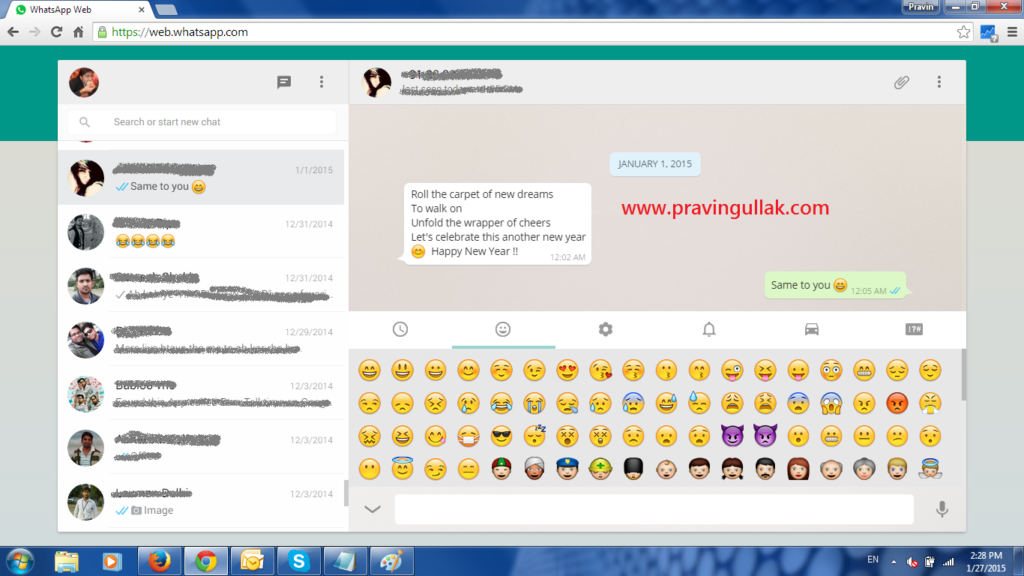This screenshot has width=1024, height=576.
Task: Insert screaming in fear emoji
Action: [831, 403]
